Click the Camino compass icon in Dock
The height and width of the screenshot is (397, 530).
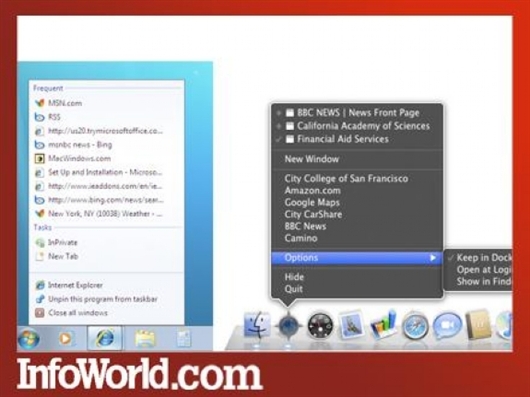[288, 325]
